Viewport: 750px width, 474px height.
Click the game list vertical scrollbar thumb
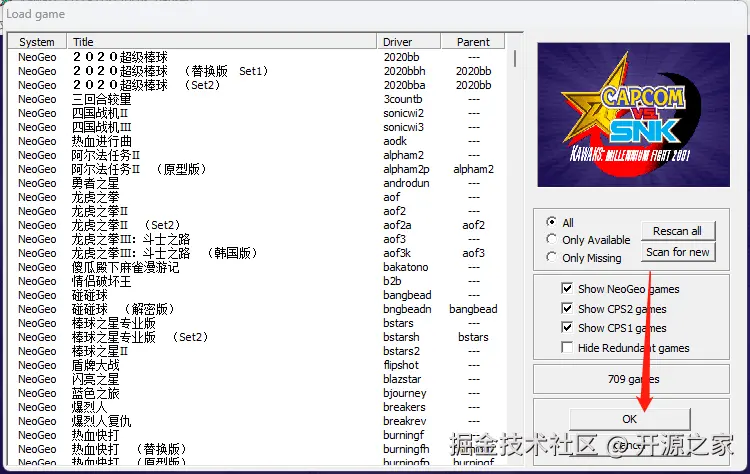(x=515, y=58)
